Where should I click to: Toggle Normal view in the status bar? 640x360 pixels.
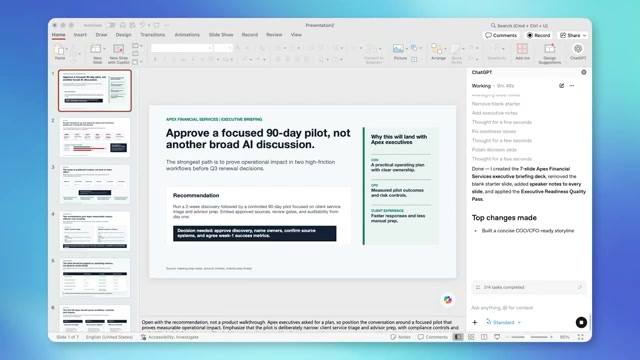coord(458,337)
